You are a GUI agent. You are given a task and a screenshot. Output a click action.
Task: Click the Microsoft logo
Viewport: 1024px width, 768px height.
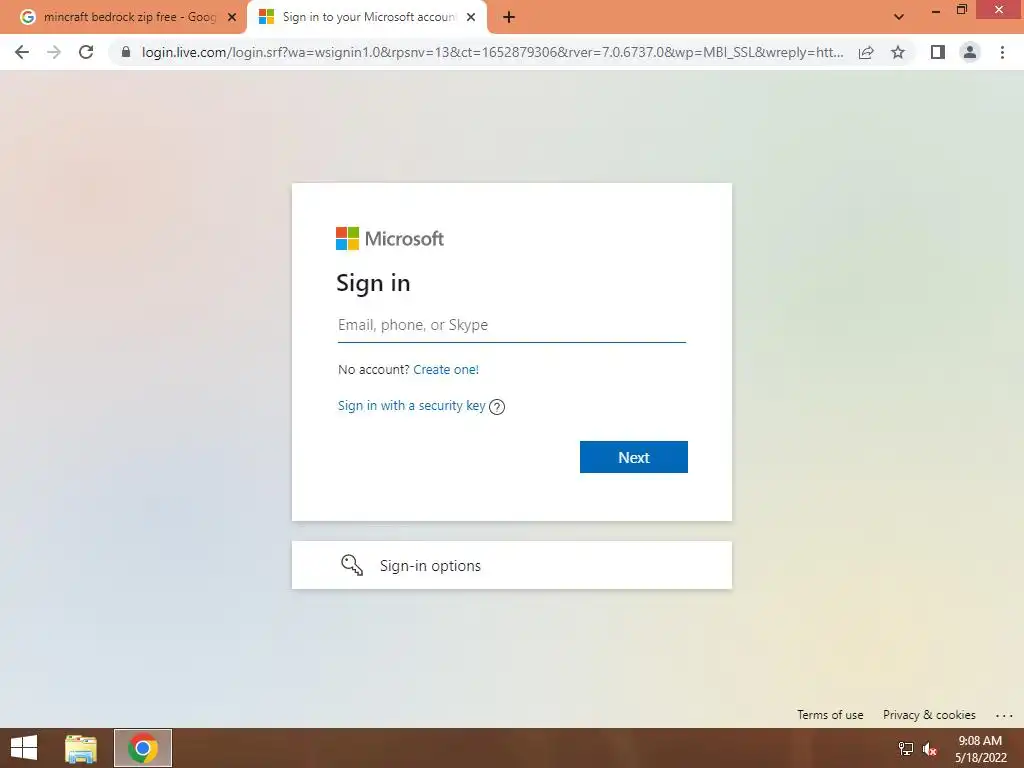tap(390, 238)
